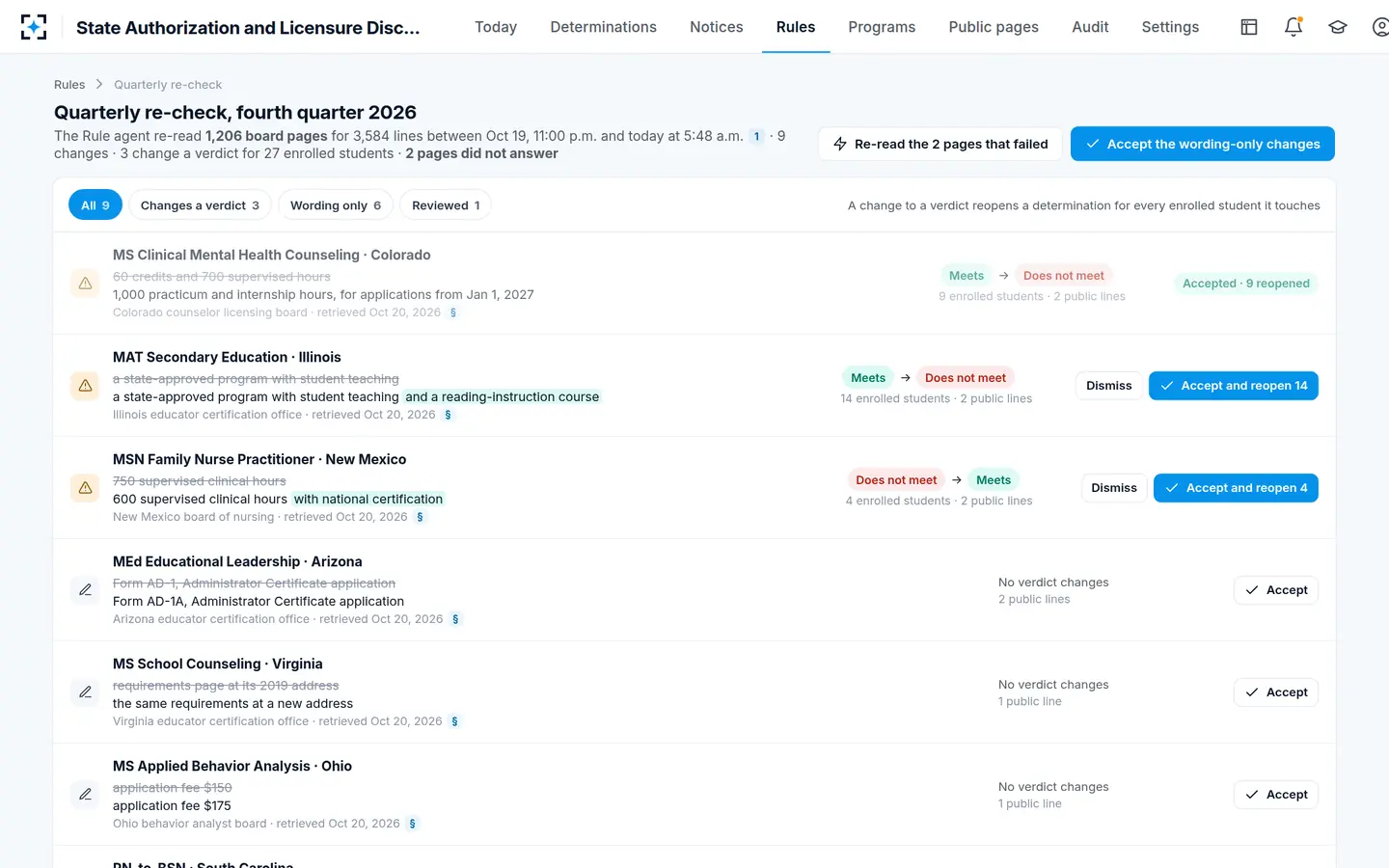This screenshot has height=868, width=1389.
Task: Click the pencil icon on the Virginia row
Action: (x=86, y=692)
